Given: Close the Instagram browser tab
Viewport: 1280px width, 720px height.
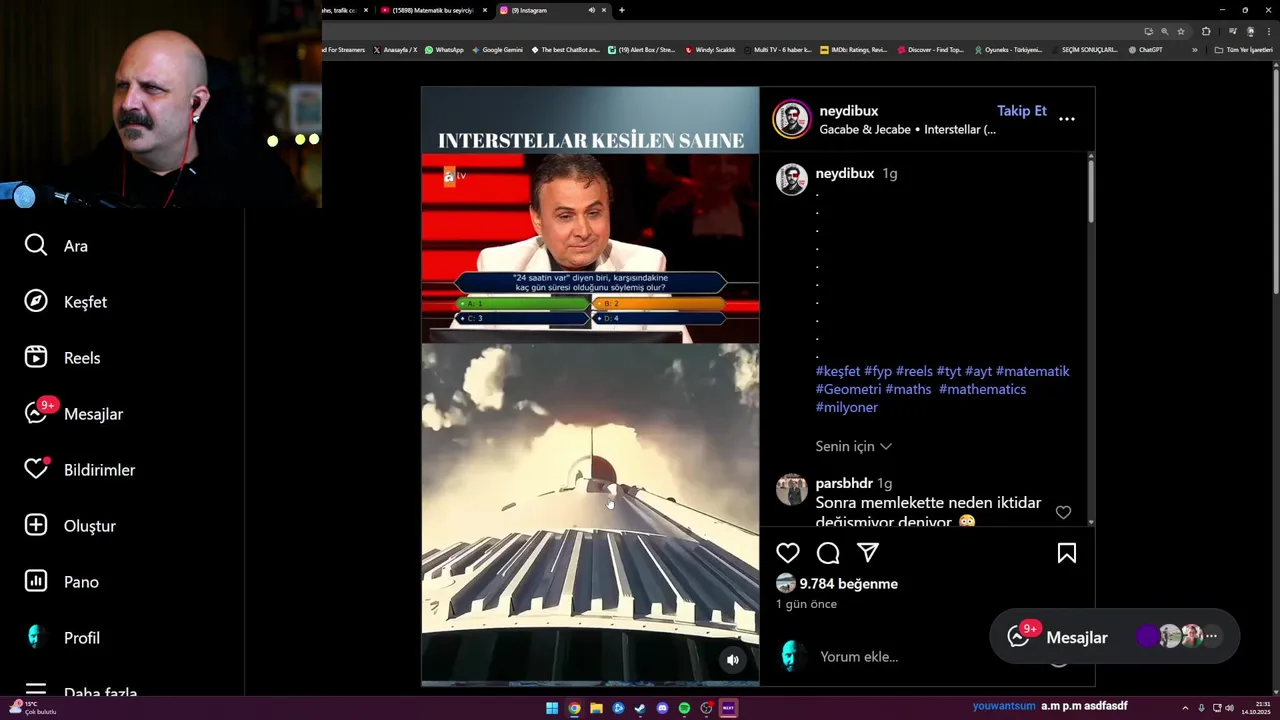Looking at the screenshot, I should click(x=603, y=10).
